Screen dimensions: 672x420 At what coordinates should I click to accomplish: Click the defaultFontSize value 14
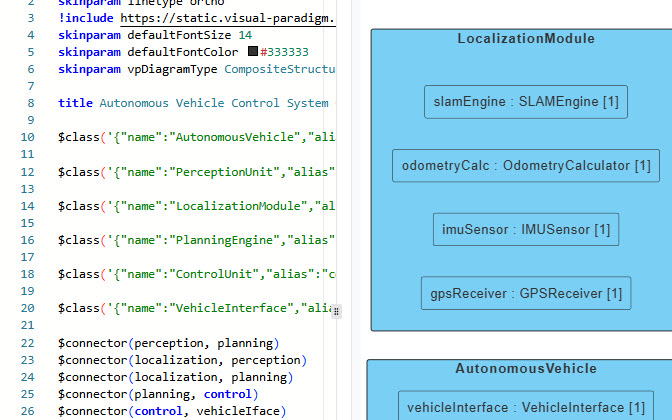click(245, 35)
